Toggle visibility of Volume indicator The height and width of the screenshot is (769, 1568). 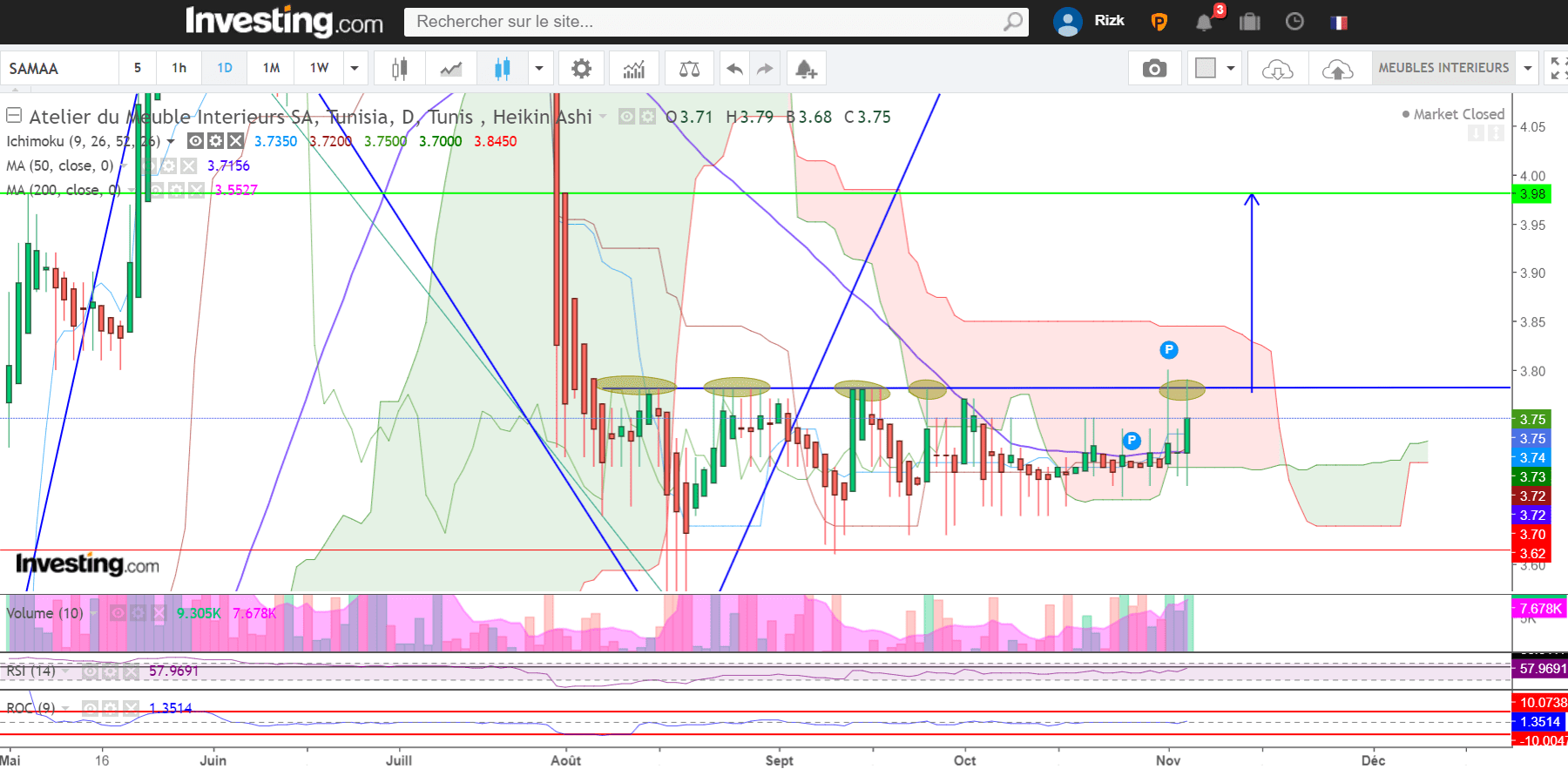coord(118,613)
